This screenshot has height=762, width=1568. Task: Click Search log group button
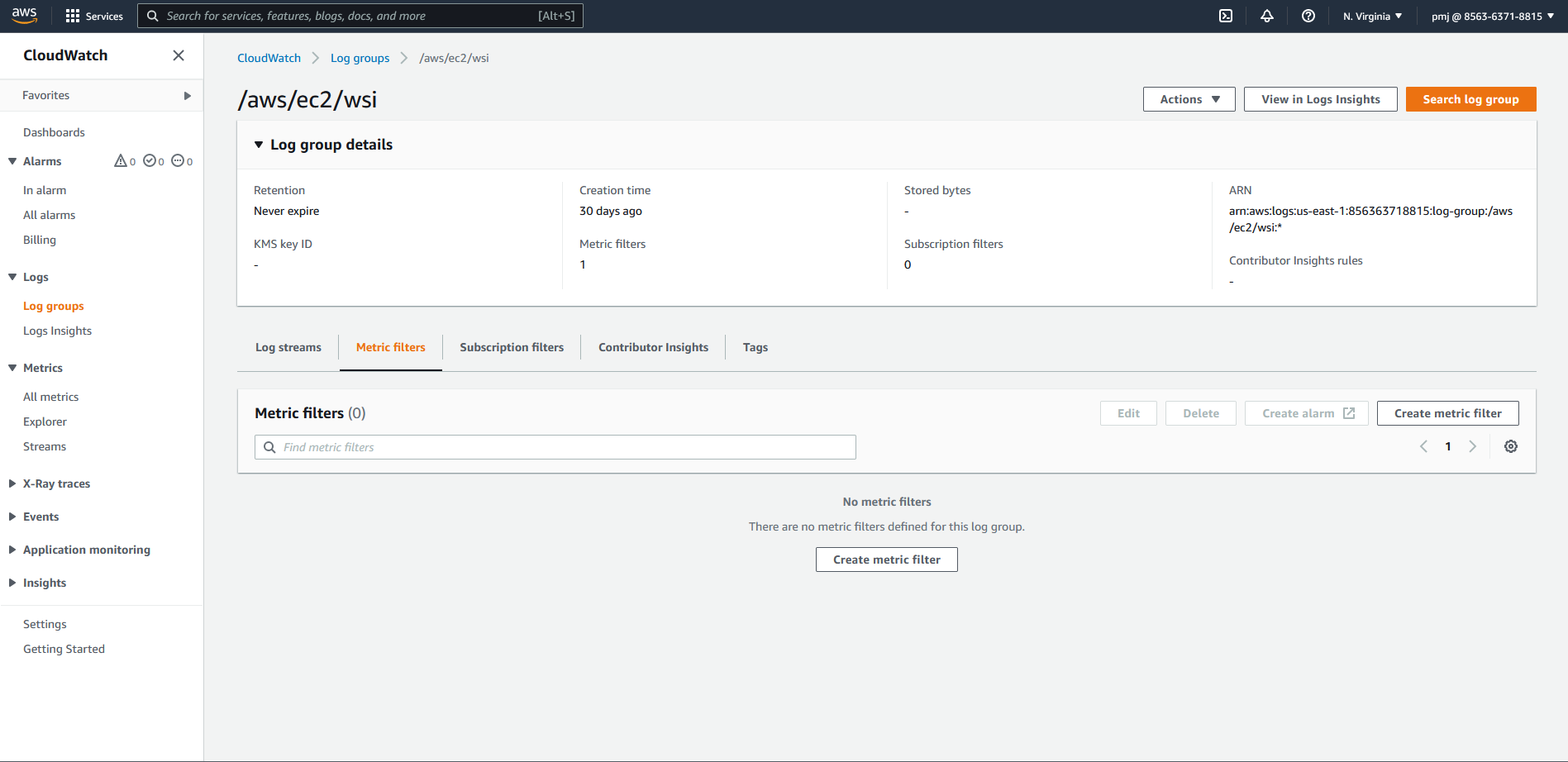click(1471, 99)
